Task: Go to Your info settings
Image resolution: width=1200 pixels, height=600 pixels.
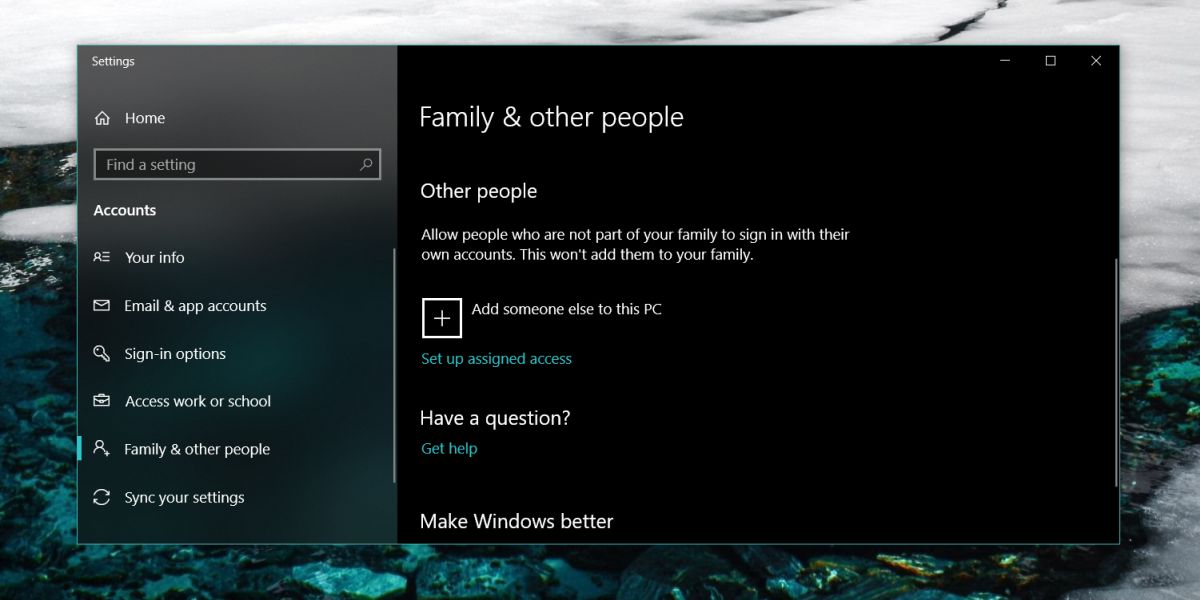Action: [154, 257]
